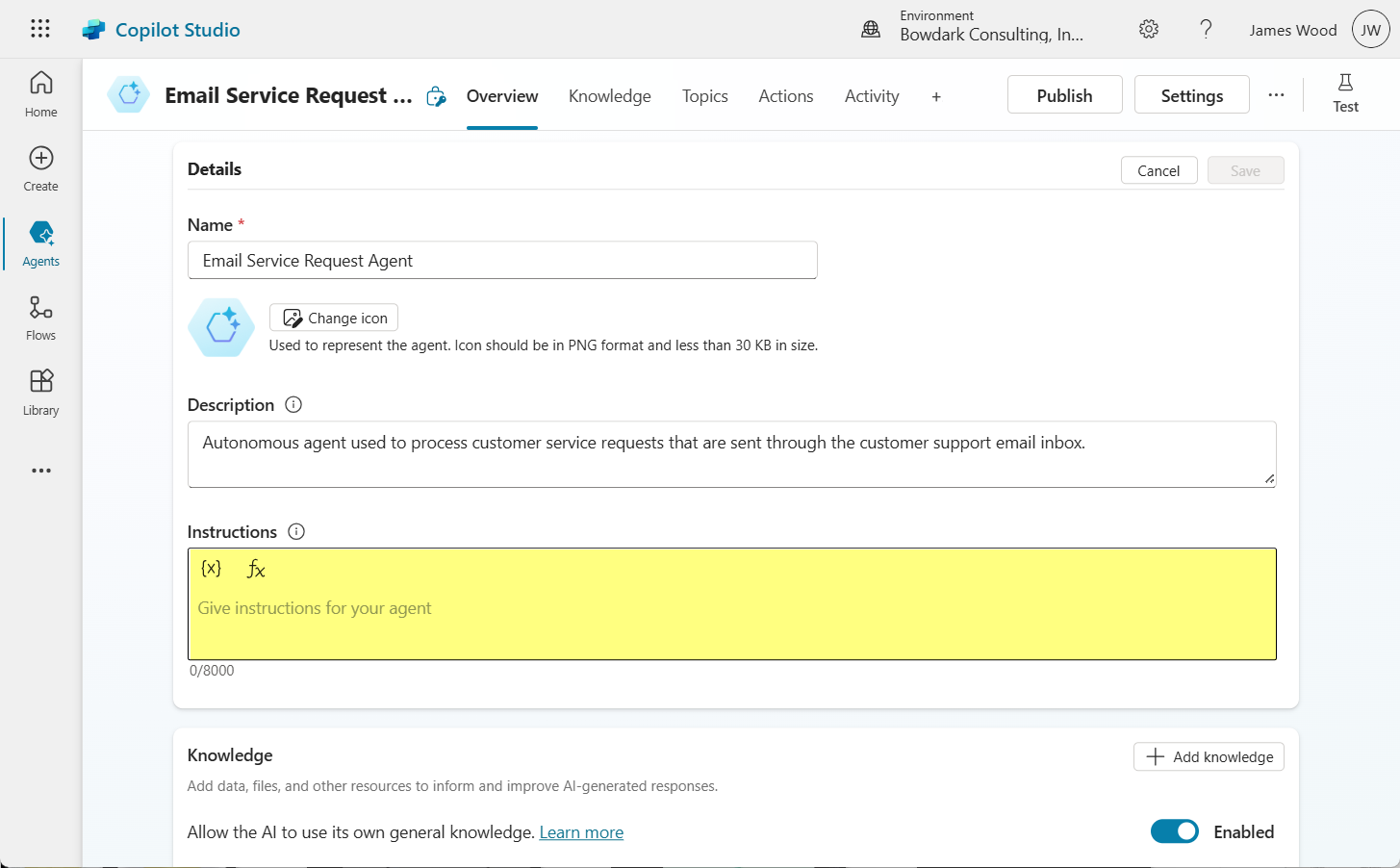
Task: Open the environment picker globe icon
Action: point(871,29)
